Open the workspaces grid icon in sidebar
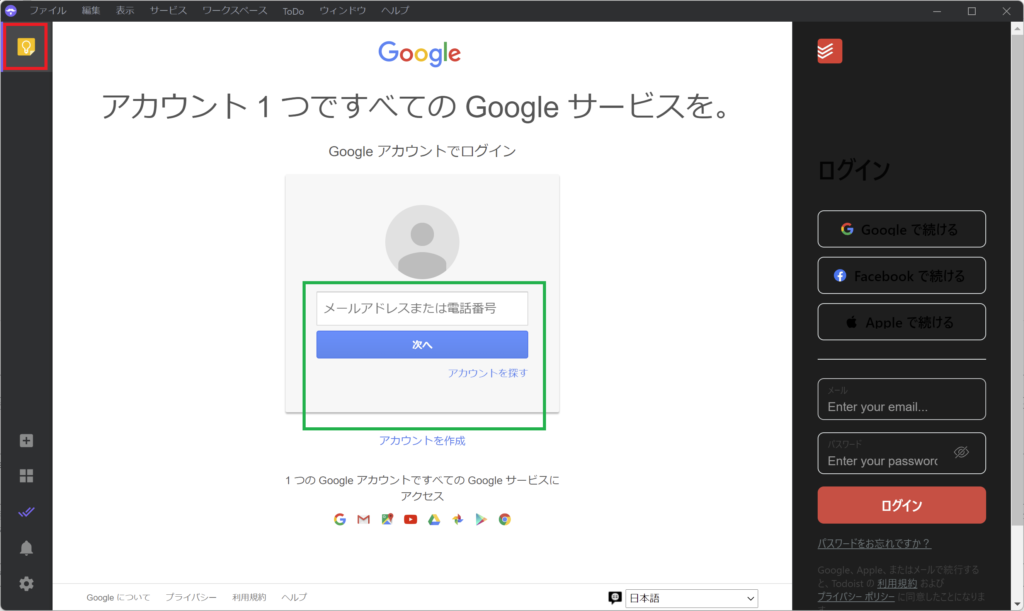Image resolution: width=1024 pixels, height=611 pixels. pyautogui.click(x=26, y=476)
